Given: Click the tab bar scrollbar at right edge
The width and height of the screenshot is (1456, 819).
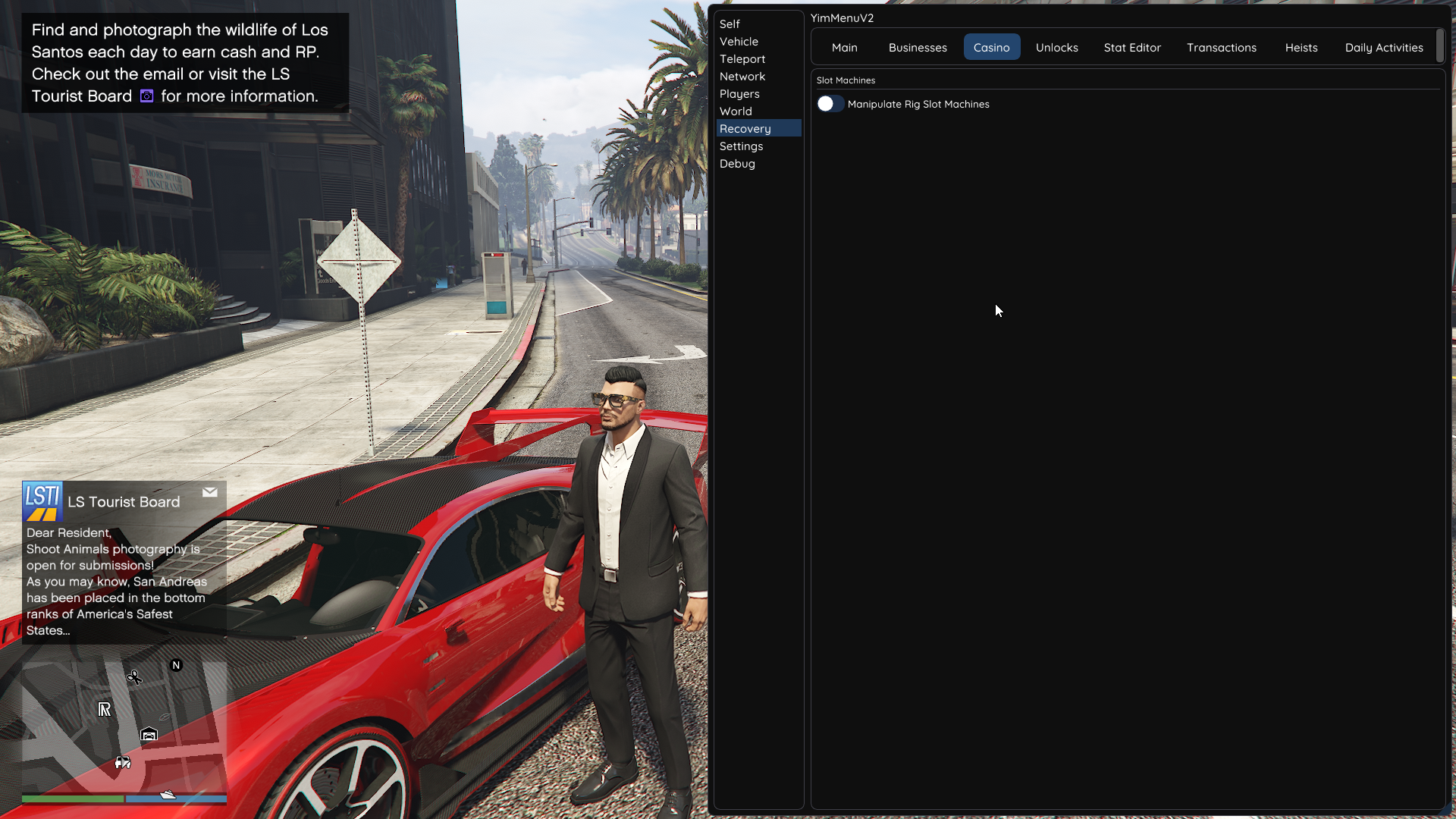Looking at the screenshot, I should (x=1439, y=46).
